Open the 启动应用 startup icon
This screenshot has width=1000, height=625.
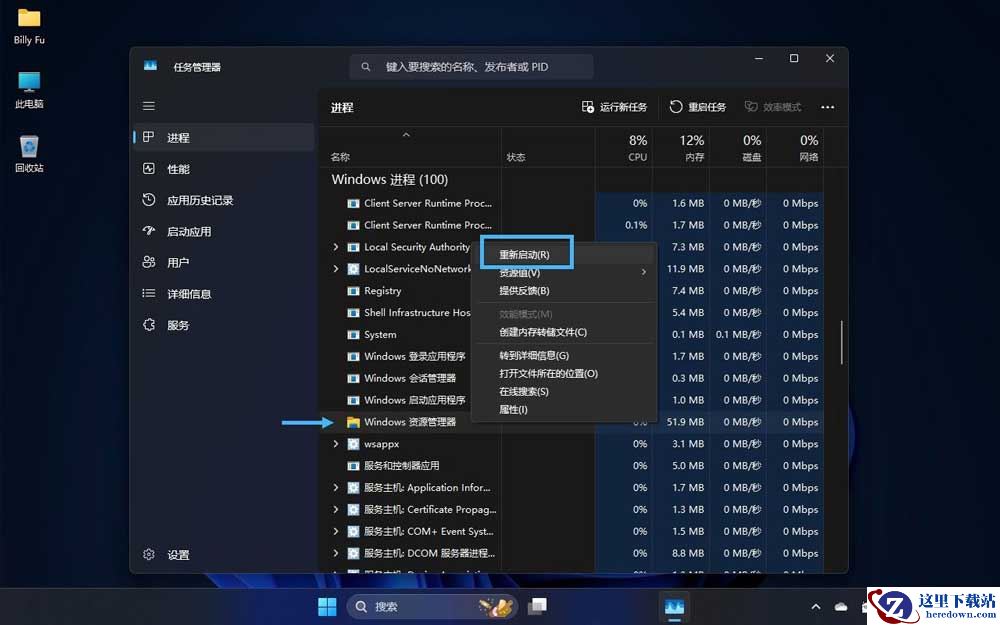click(x=149, y=231)
